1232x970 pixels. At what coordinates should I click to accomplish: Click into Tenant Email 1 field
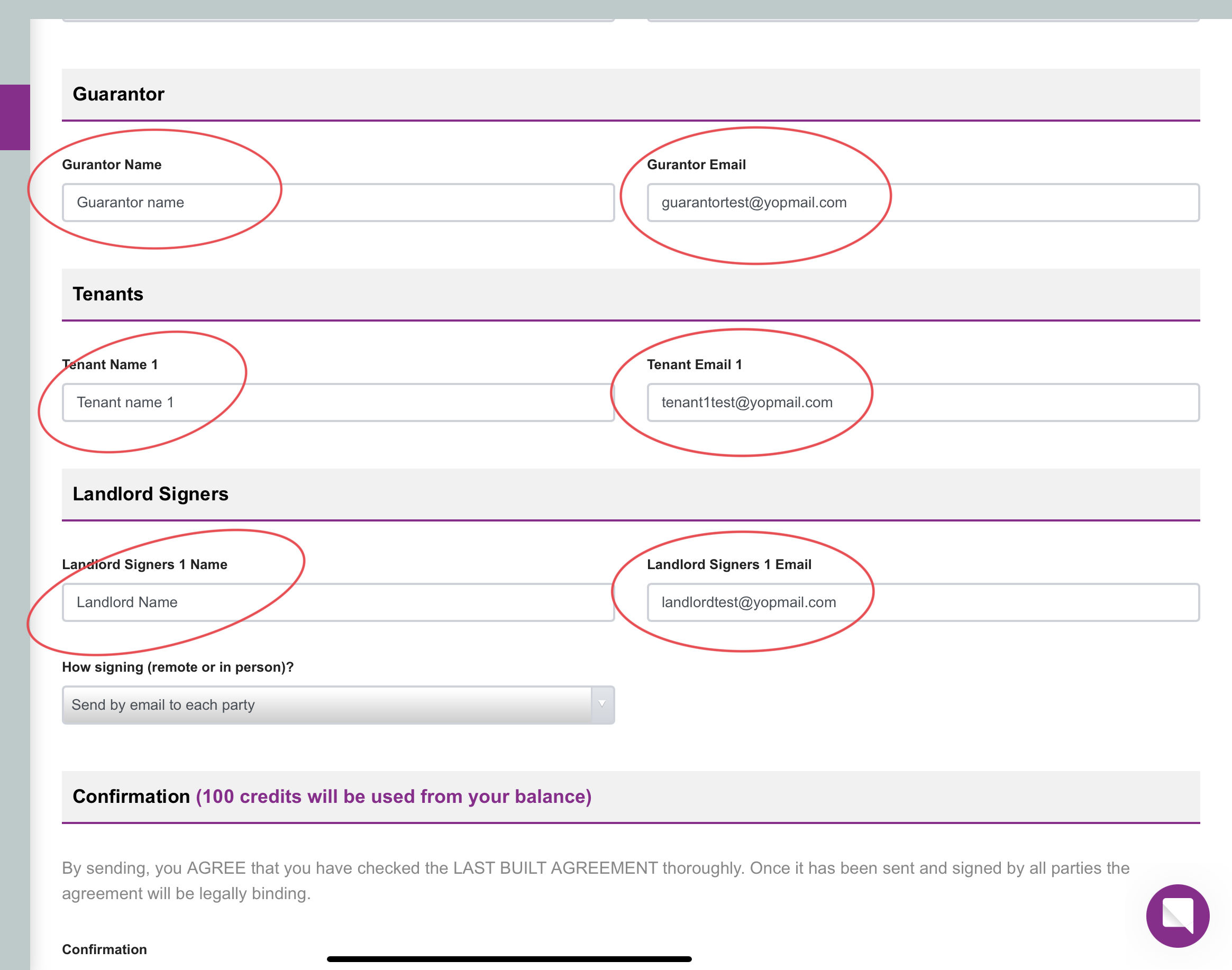click(x=923, y=402)
